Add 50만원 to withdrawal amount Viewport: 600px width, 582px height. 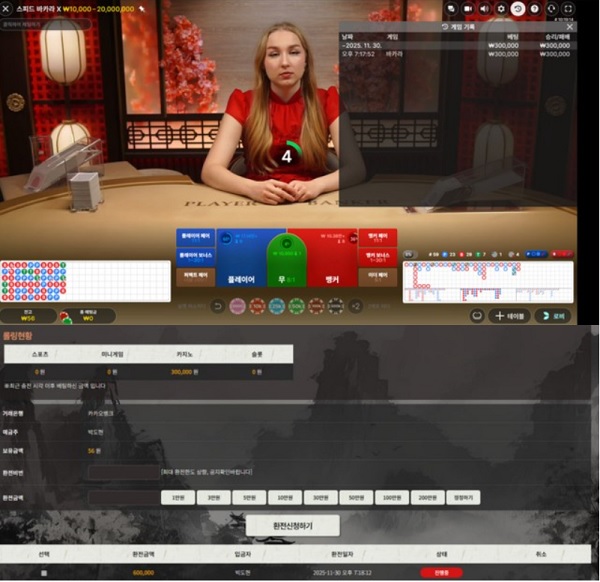pyautogui.click(x=356, y=498)
